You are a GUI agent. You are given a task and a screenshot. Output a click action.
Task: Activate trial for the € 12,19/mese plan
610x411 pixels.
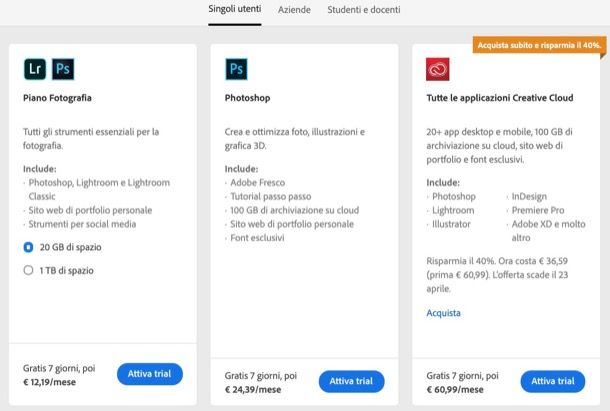coord(150,374)
